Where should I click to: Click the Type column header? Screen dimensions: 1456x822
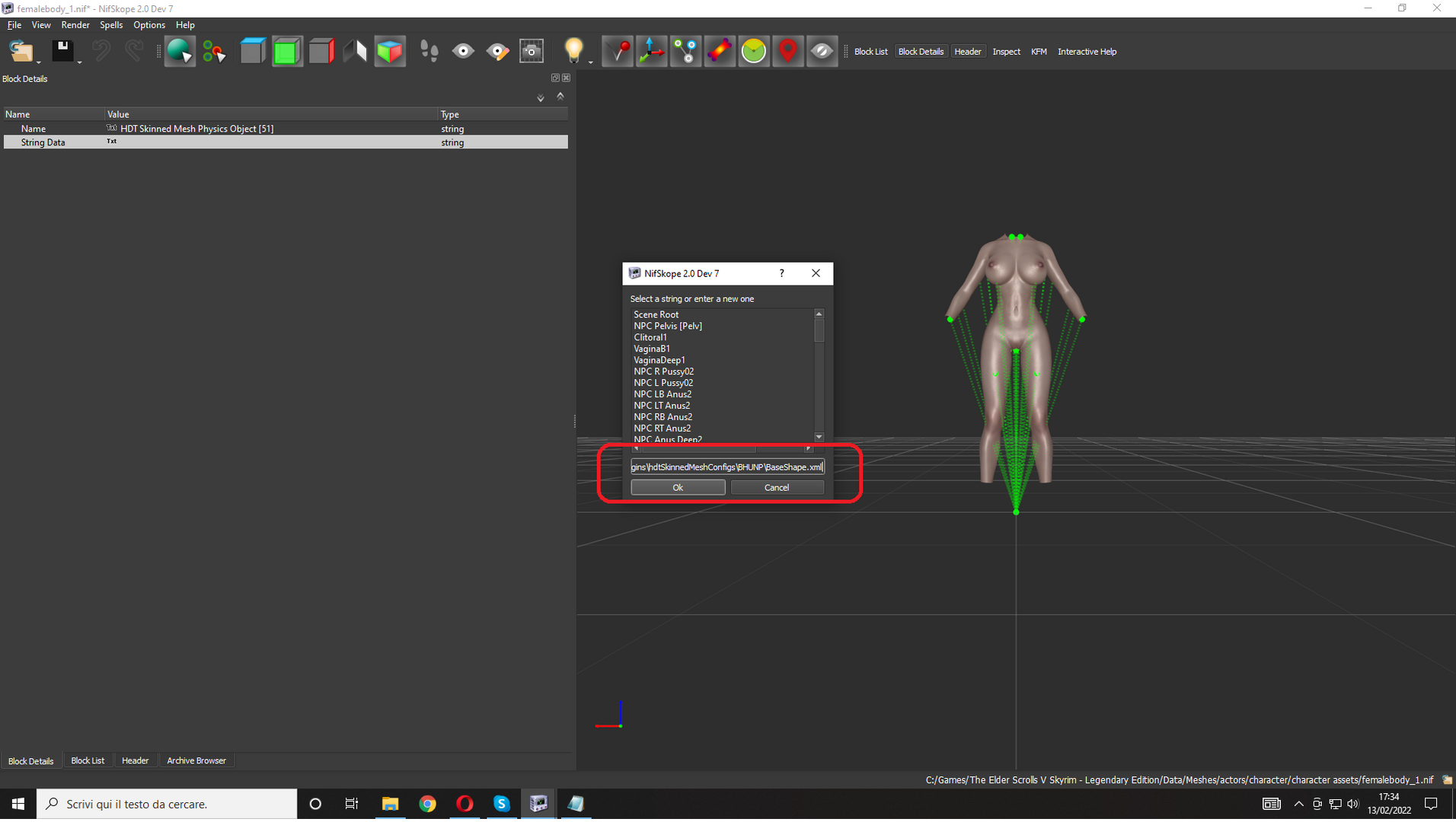(503, 114)
